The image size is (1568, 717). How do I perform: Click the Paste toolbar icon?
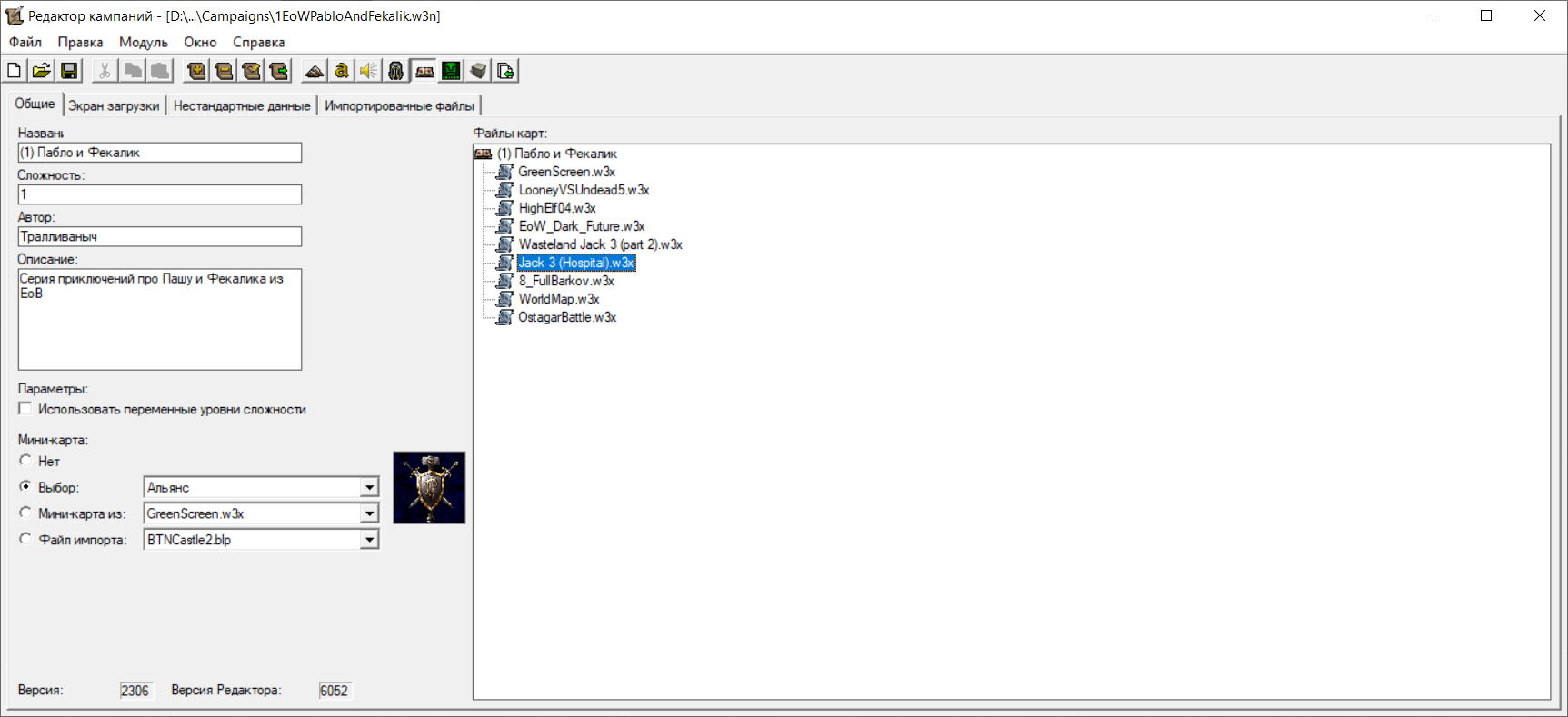[x=160, y=71]
